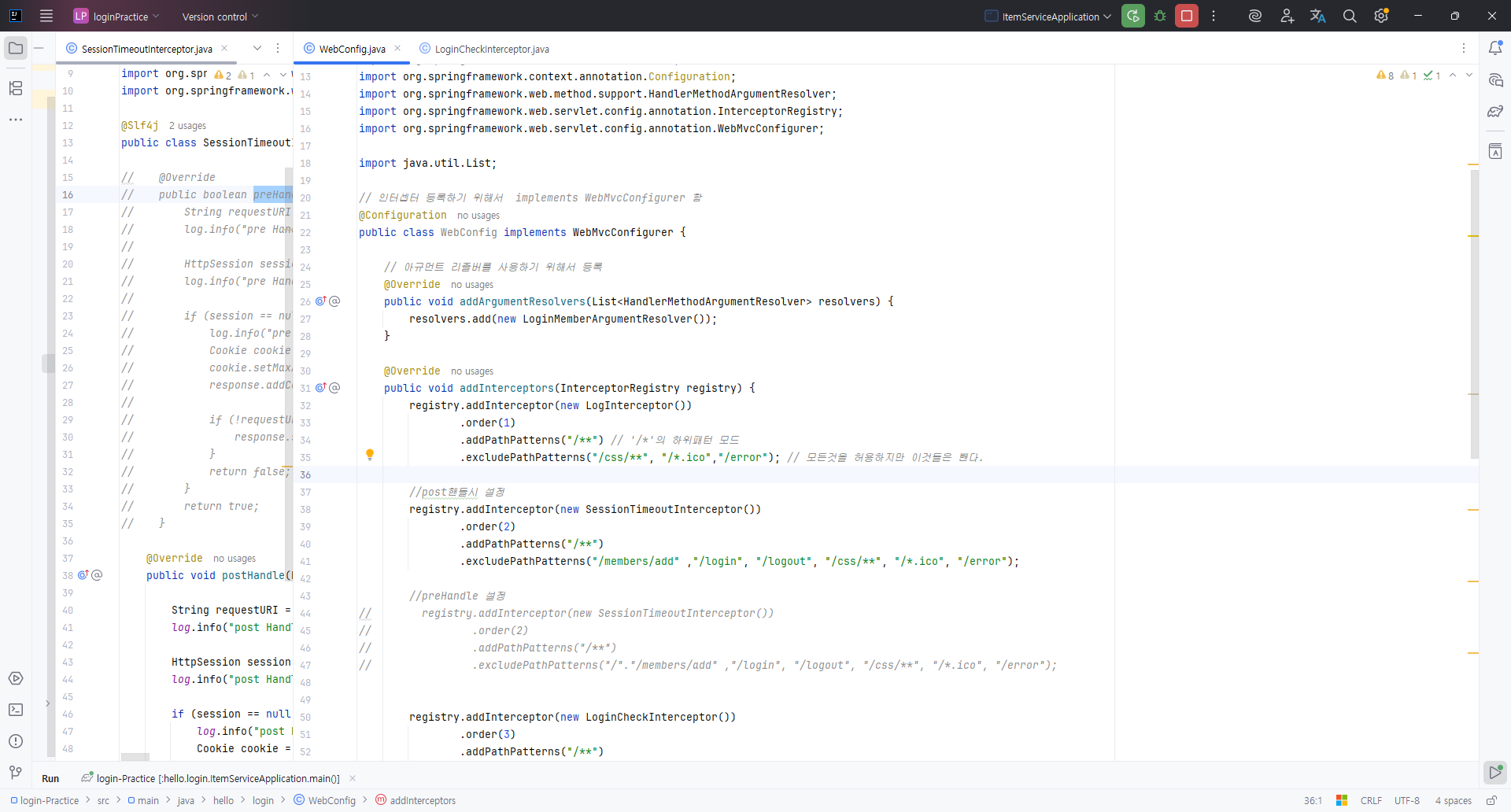Viewport: 1511px width, 812px height.
Task: Select the SessionTimeoutInterceptor.java tab
Action: pos(146,49)
